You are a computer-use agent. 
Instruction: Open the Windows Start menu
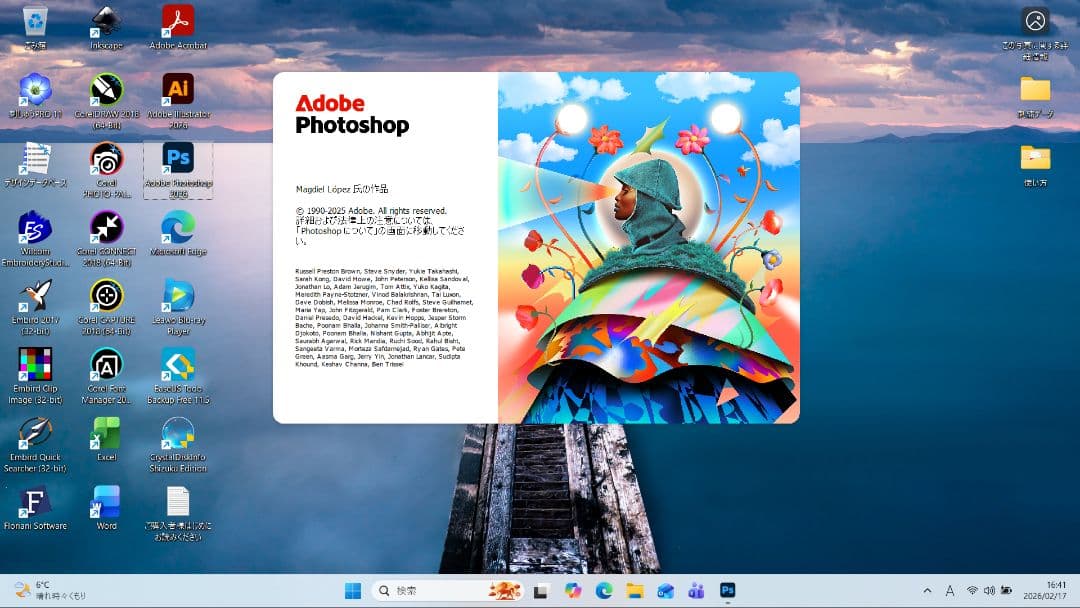pos(353,590)
